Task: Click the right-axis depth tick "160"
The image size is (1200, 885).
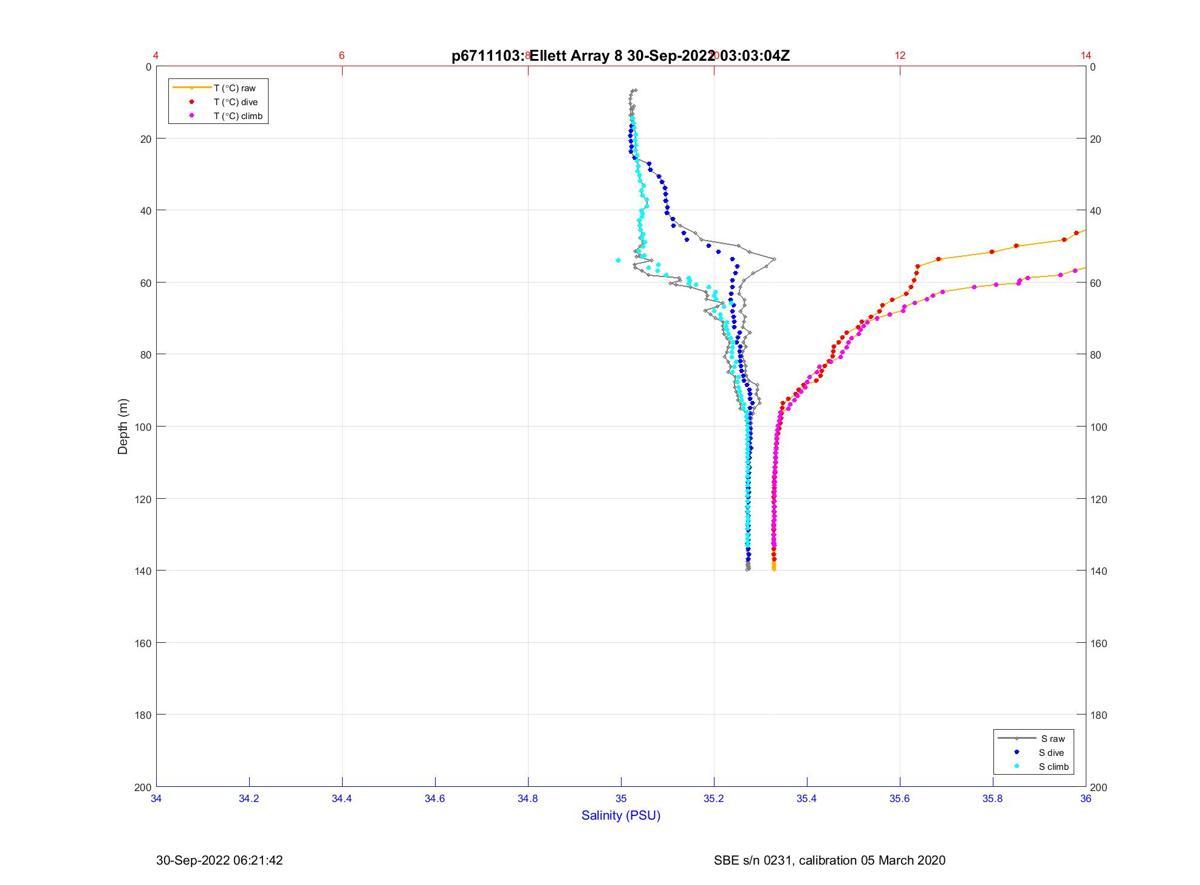Action: pos(1100,643)
